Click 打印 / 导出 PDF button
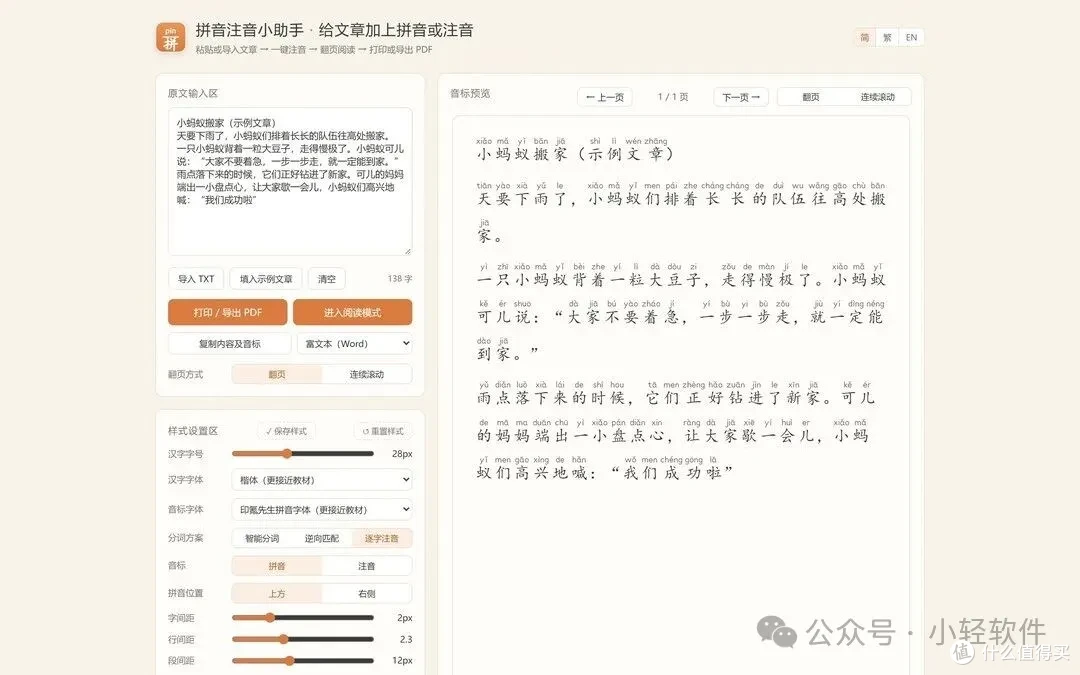 pos(227,312)
